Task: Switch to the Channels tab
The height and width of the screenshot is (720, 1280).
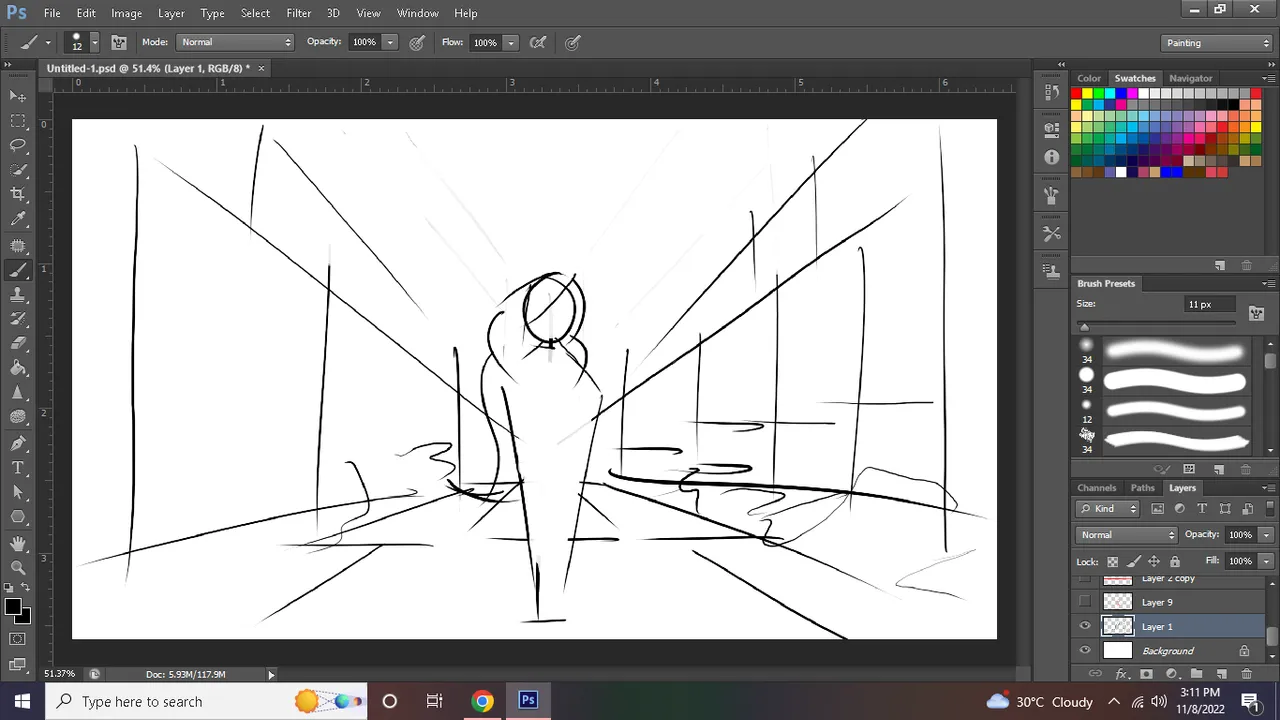Action: [x=1097, y=488]
